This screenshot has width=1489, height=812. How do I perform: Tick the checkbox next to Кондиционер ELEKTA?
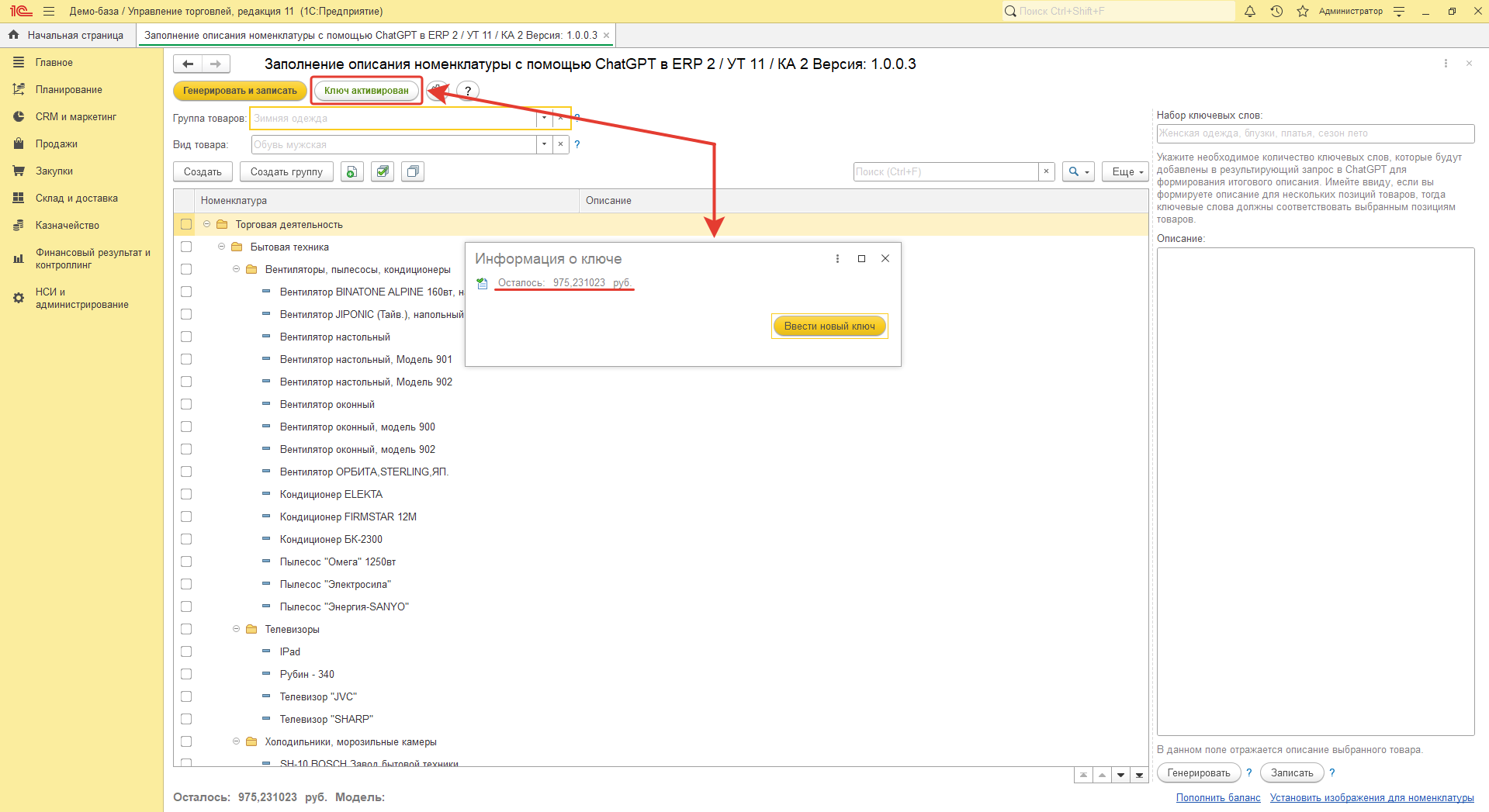(x=186, y=495)
